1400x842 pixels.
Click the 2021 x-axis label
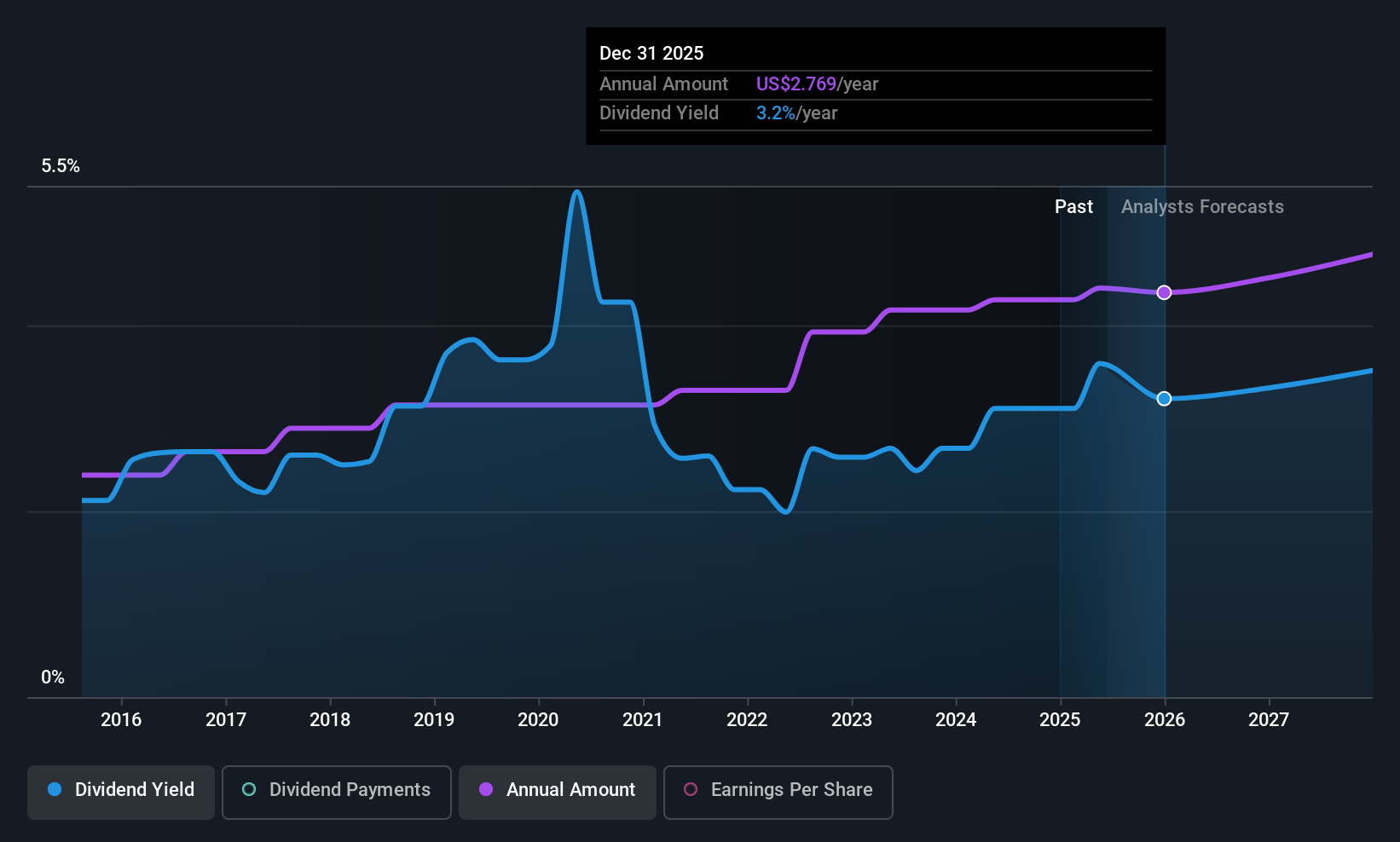pyautogui.click(x=643, y=720)
